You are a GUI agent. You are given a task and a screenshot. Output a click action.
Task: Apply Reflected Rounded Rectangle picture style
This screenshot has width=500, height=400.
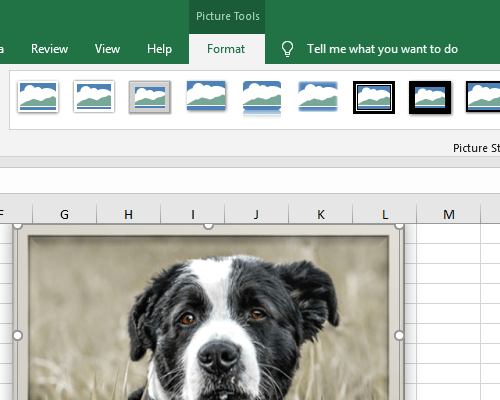tap(262, 98)
